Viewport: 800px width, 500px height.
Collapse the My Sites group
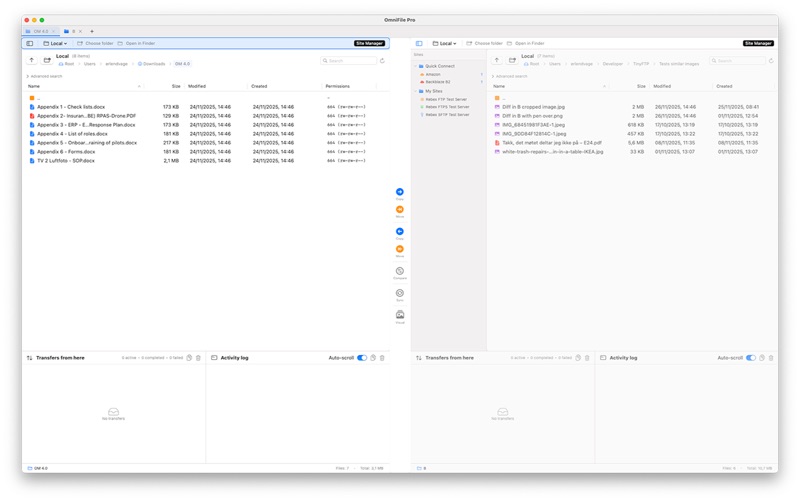pos(415,91)
